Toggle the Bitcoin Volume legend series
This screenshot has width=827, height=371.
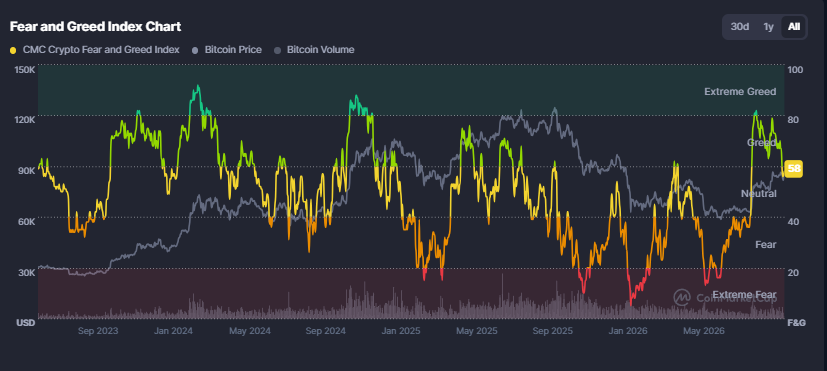pyautogui.click(x=314, y=50)
